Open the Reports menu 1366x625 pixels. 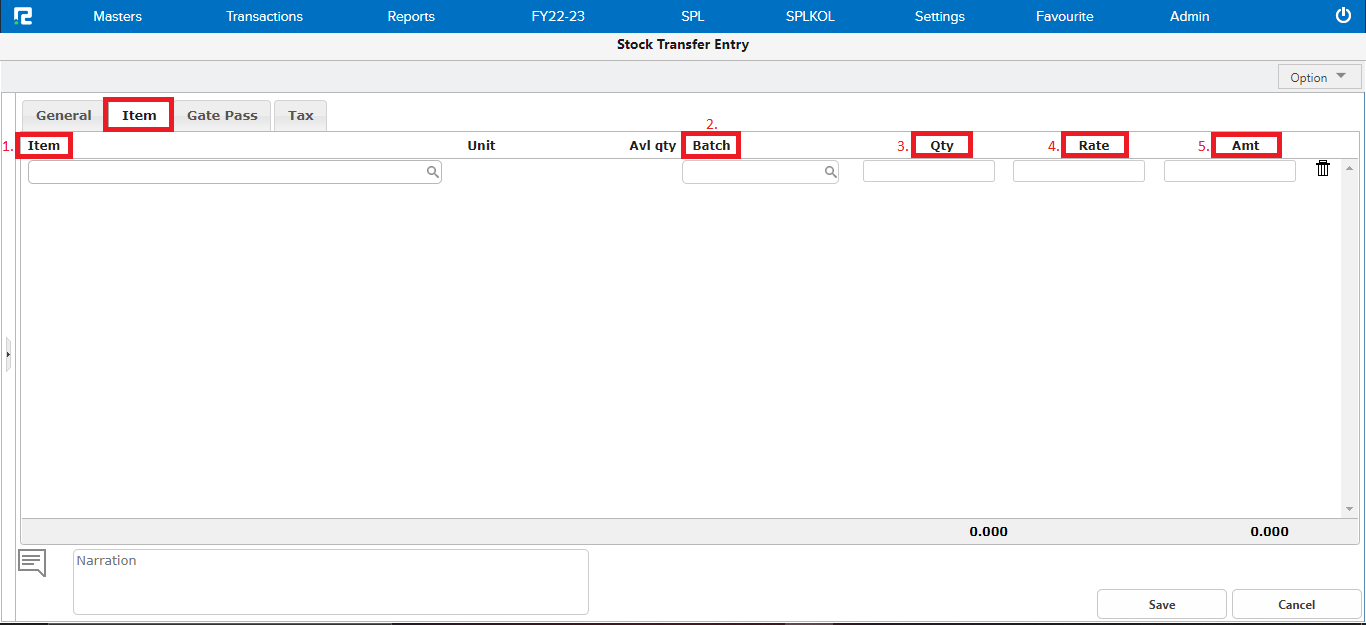click(411, 16)
